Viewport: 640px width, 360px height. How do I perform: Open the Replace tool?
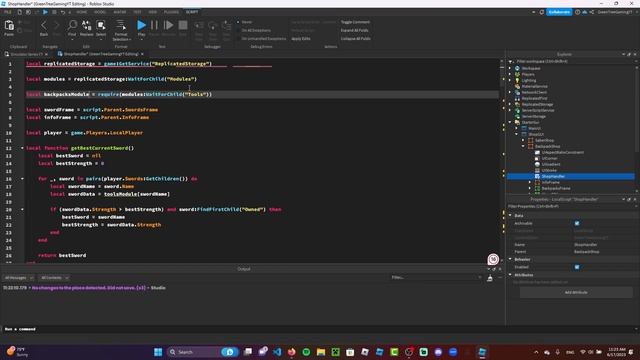[87, 28]
